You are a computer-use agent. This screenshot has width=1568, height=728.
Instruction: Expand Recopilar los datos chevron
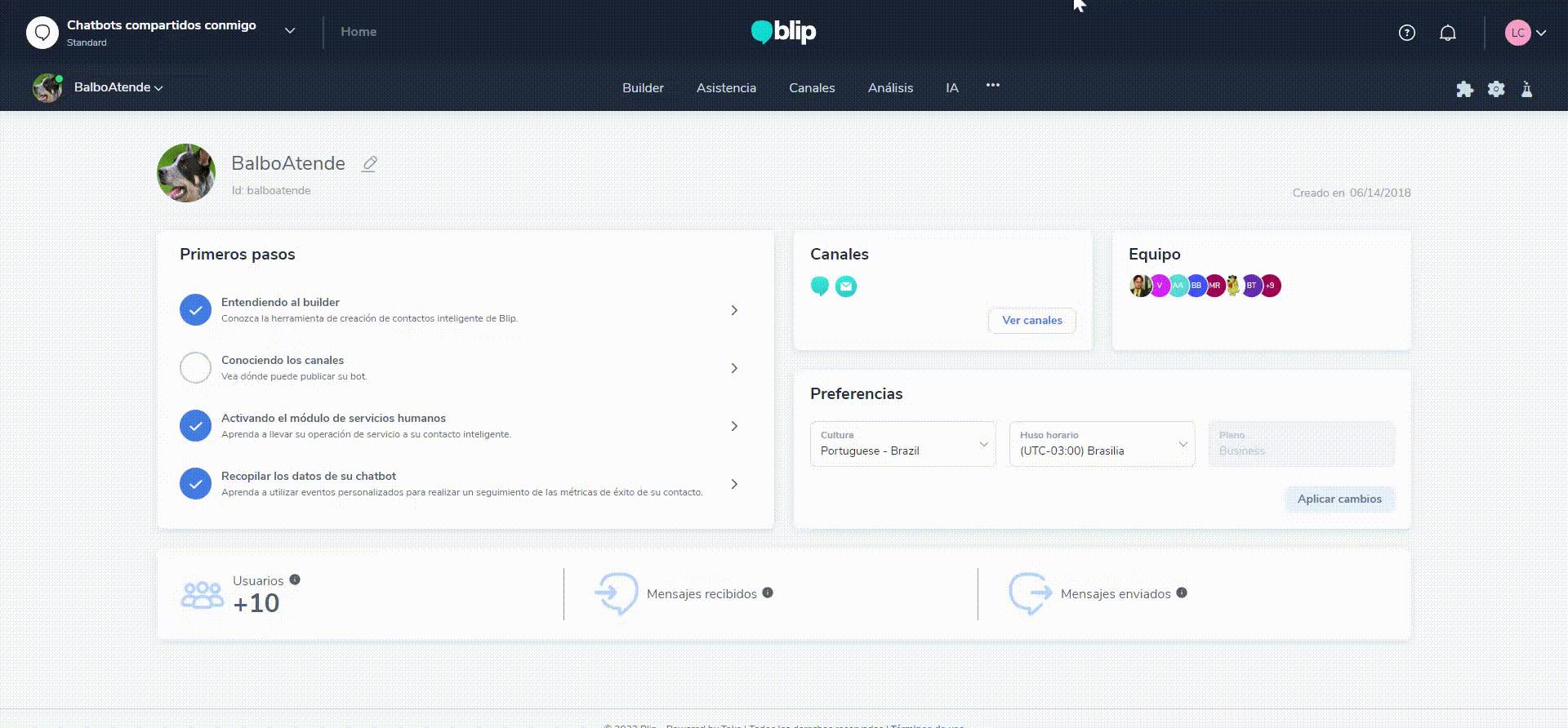pos(734,484)
